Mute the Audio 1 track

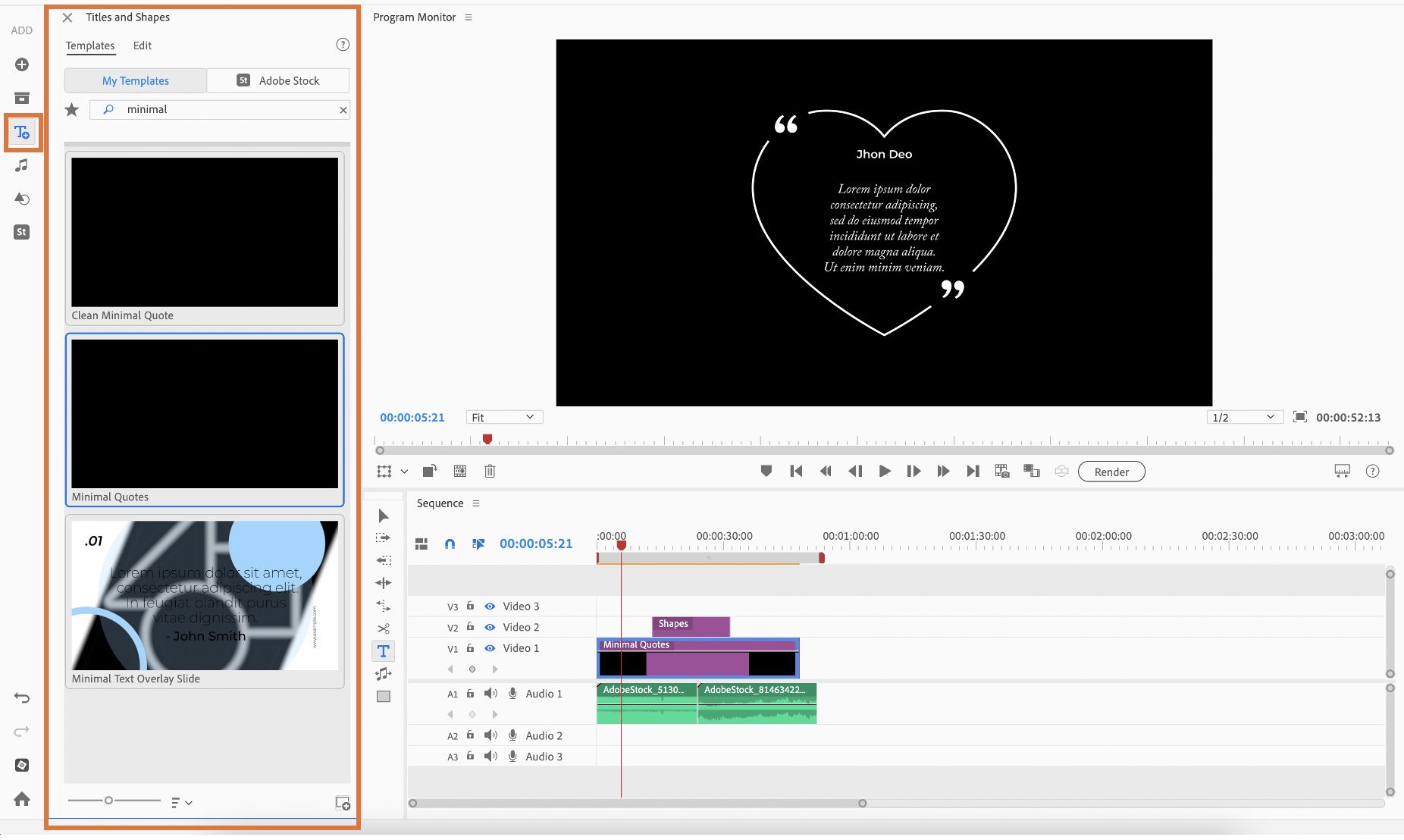[x=490, y=694]
